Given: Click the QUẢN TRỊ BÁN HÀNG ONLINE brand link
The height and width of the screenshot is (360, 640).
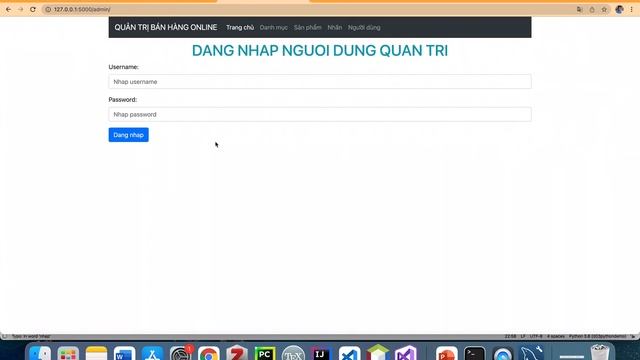Looking at the screenshot, I should [166, 27].
